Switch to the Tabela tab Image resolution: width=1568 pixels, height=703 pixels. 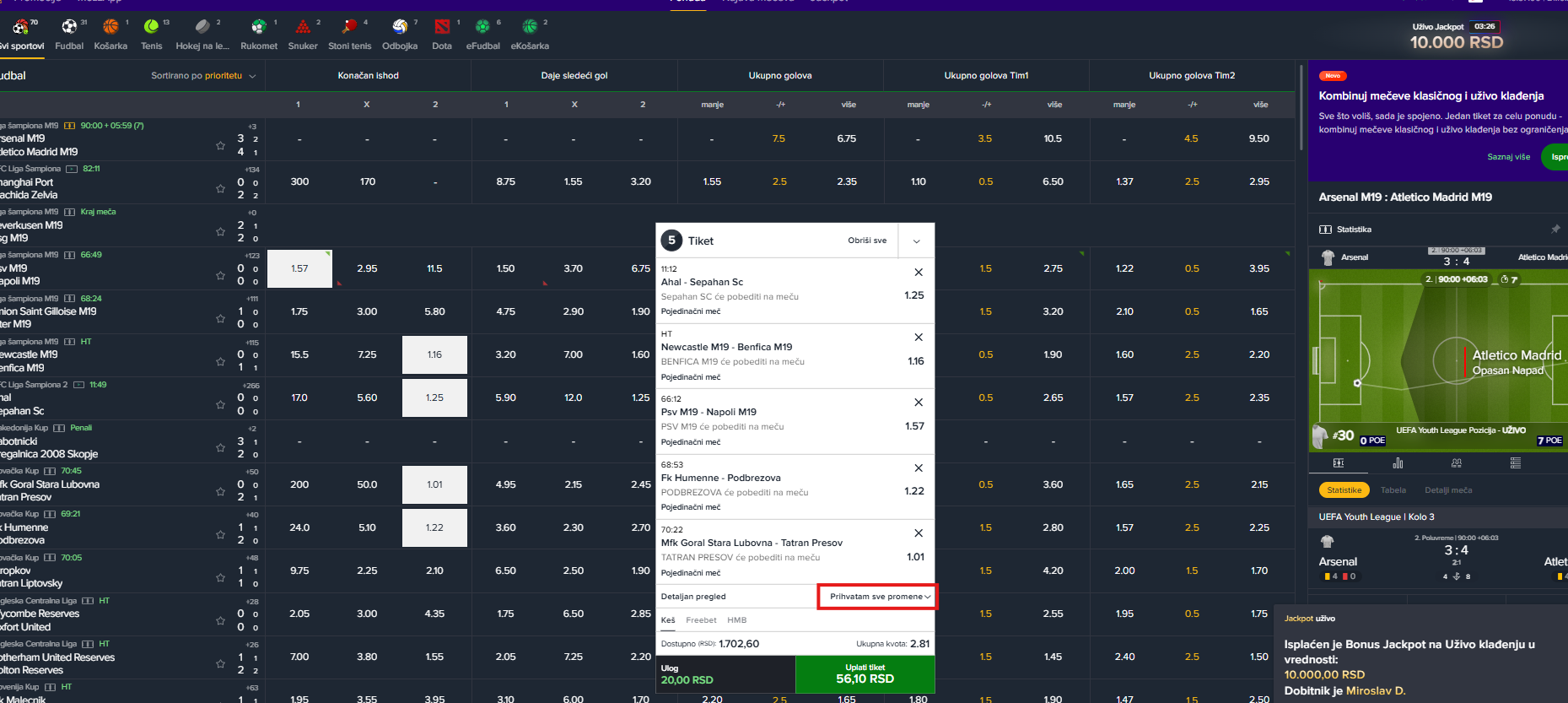pyautogui.click(x=1393, y=490)
